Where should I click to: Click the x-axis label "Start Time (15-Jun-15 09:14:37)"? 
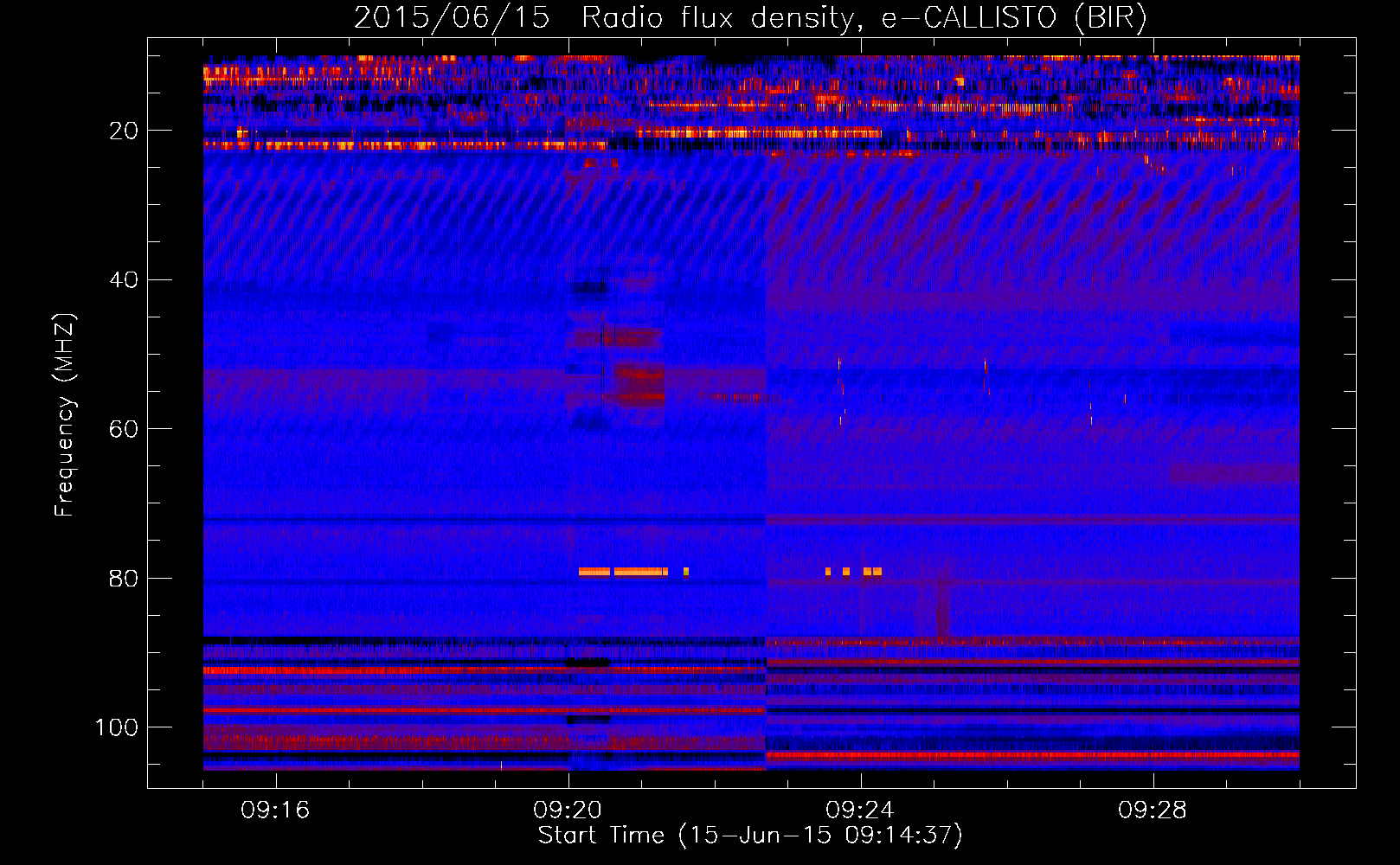click(x=750, y=835)
